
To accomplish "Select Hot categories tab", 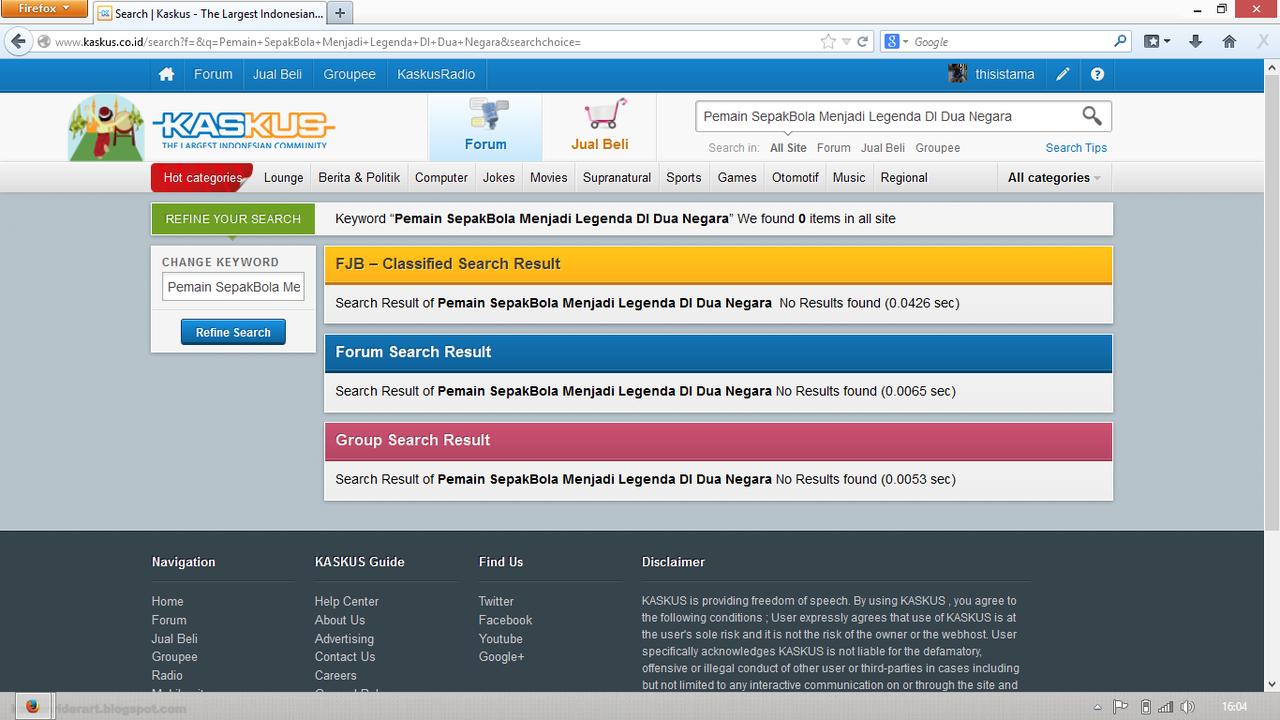I will pos(203,177).
